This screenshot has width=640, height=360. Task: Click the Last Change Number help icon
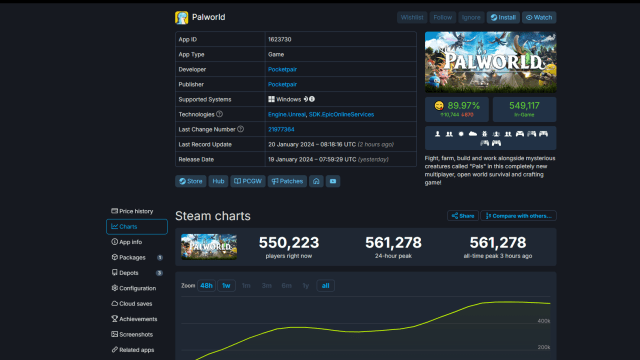pos(241,129)
